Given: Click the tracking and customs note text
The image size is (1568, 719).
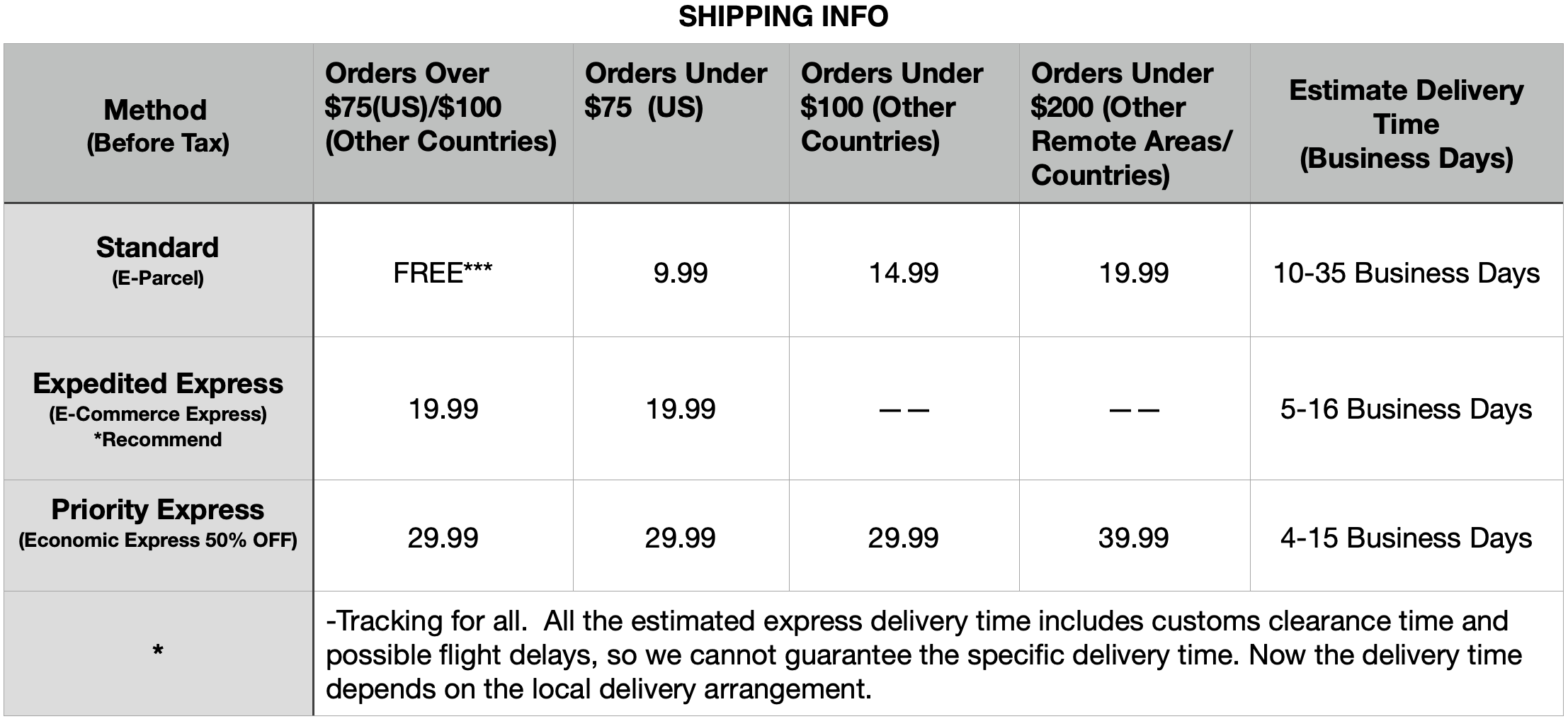Looking at the screenshot, I should click(921, 655).
